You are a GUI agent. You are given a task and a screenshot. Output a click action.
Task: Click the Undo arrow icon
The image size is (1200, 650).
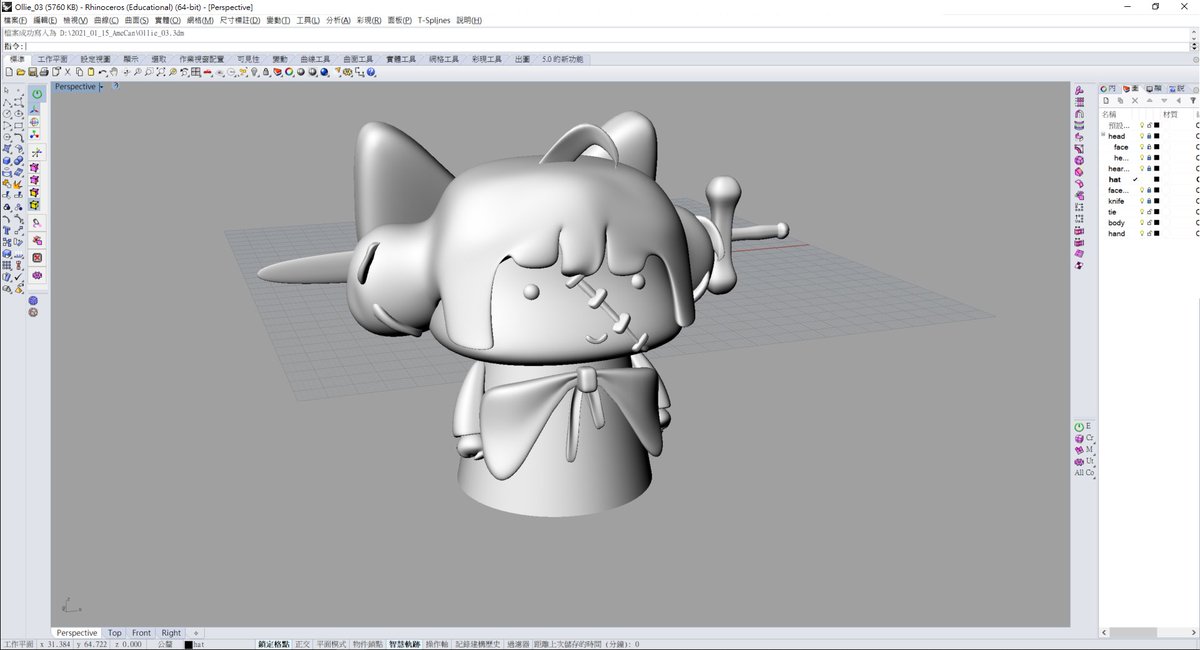click(103, 72)
